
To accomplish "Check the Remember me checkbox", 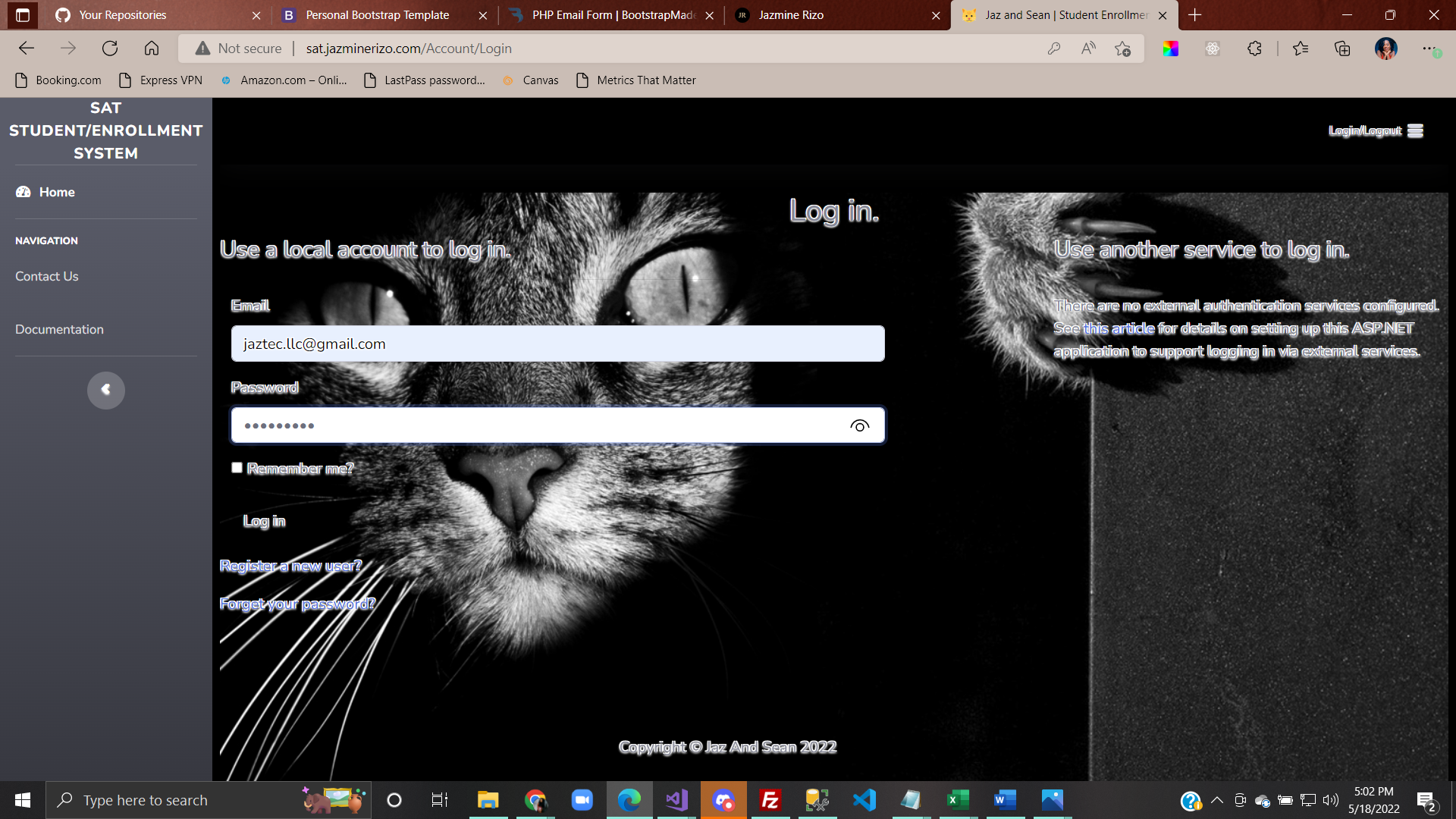I will click(237, 468).
